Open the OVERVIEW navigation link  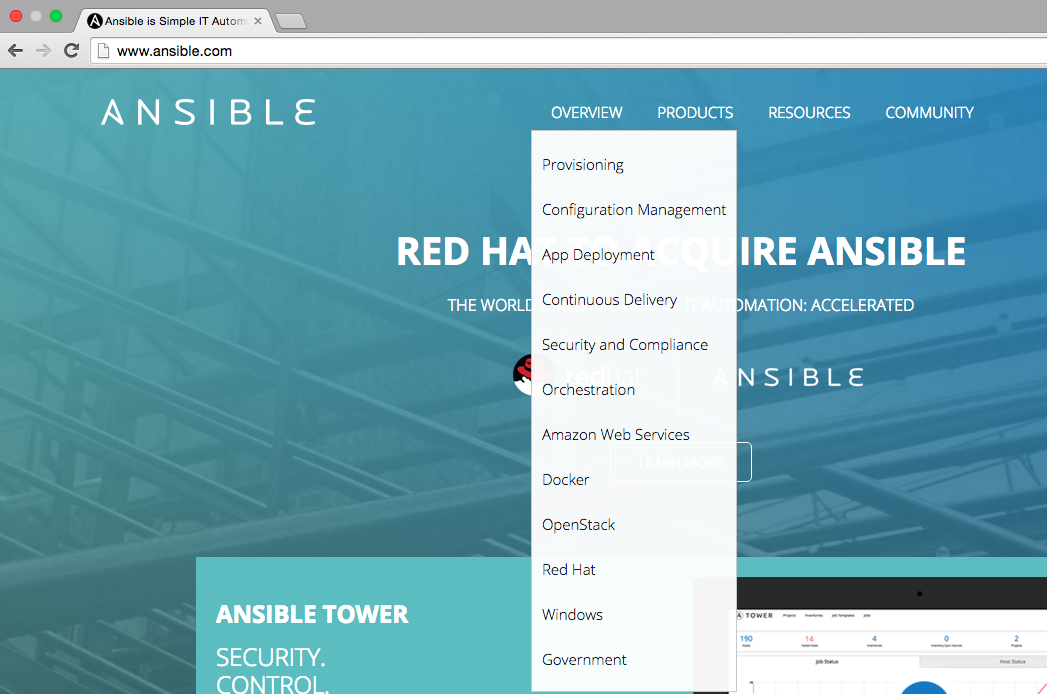pyautogui.click(x=586, y=113)
